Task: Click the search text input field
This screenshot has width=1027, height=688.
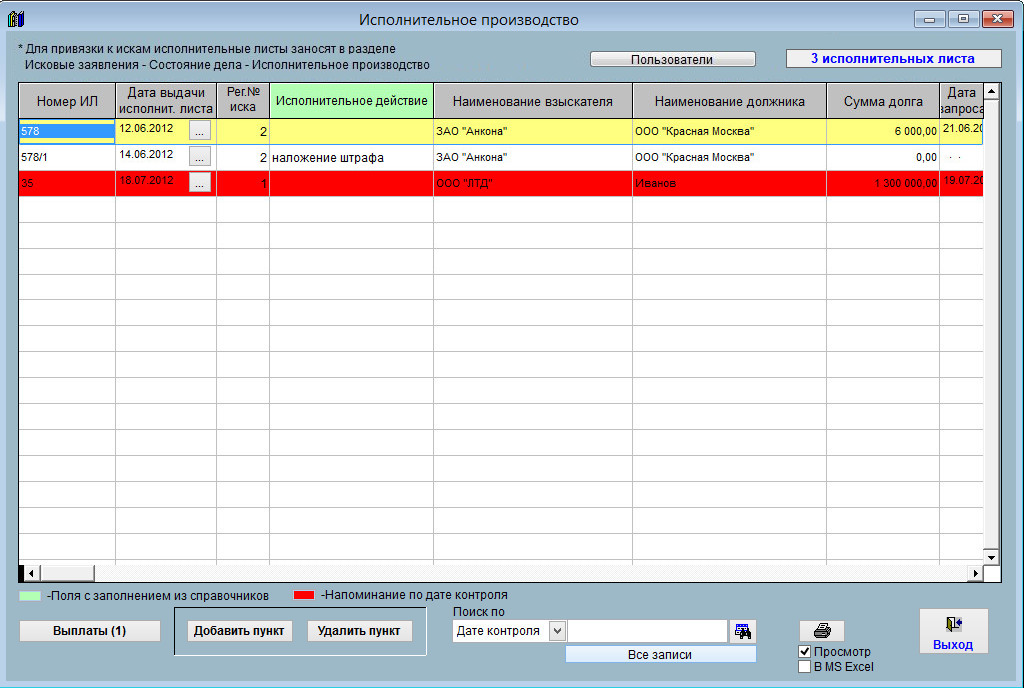Action: point(648,631)
